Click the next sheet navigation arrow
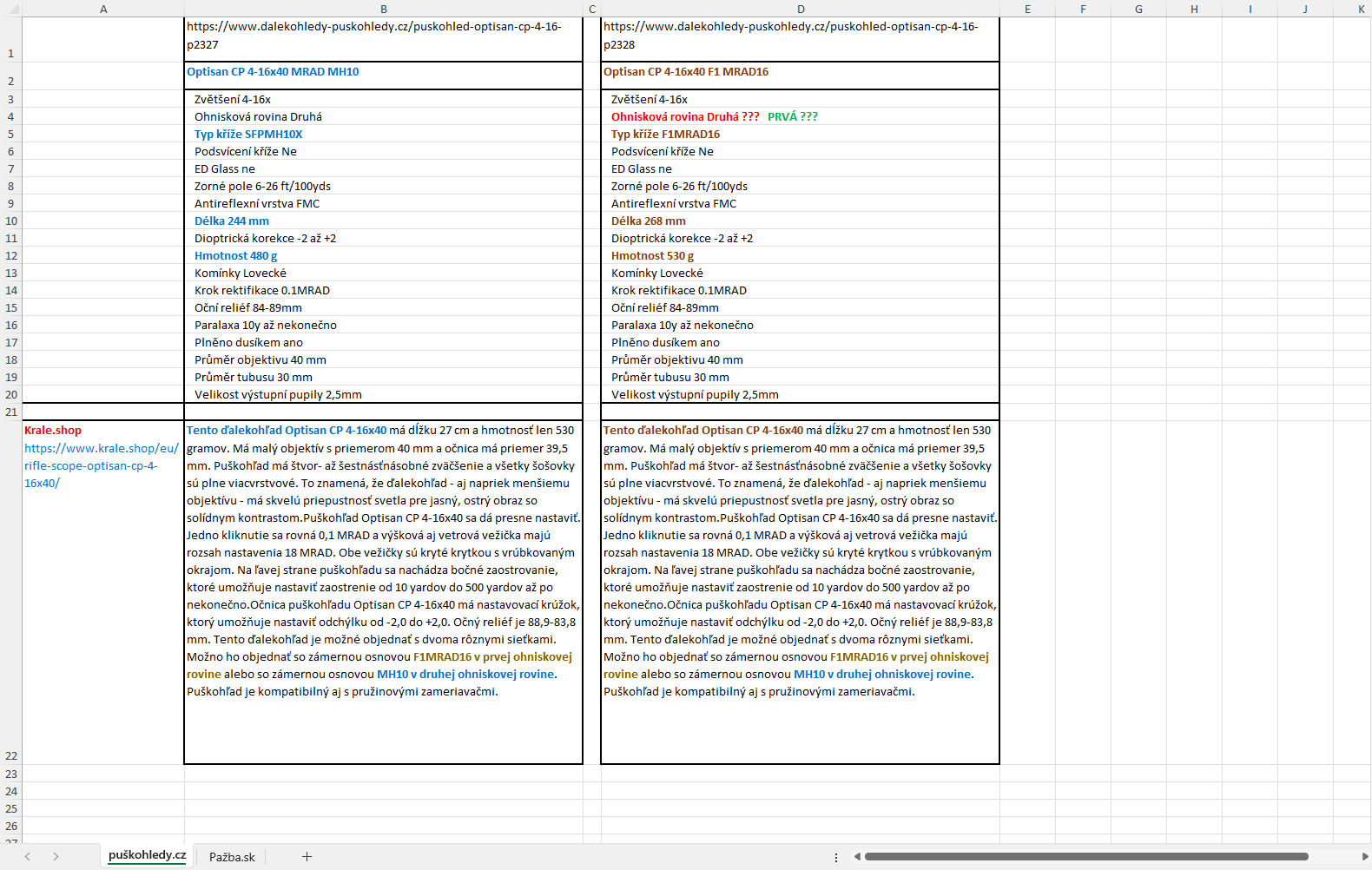Viewport: 1372px width, 870px height. click(56, 857)
